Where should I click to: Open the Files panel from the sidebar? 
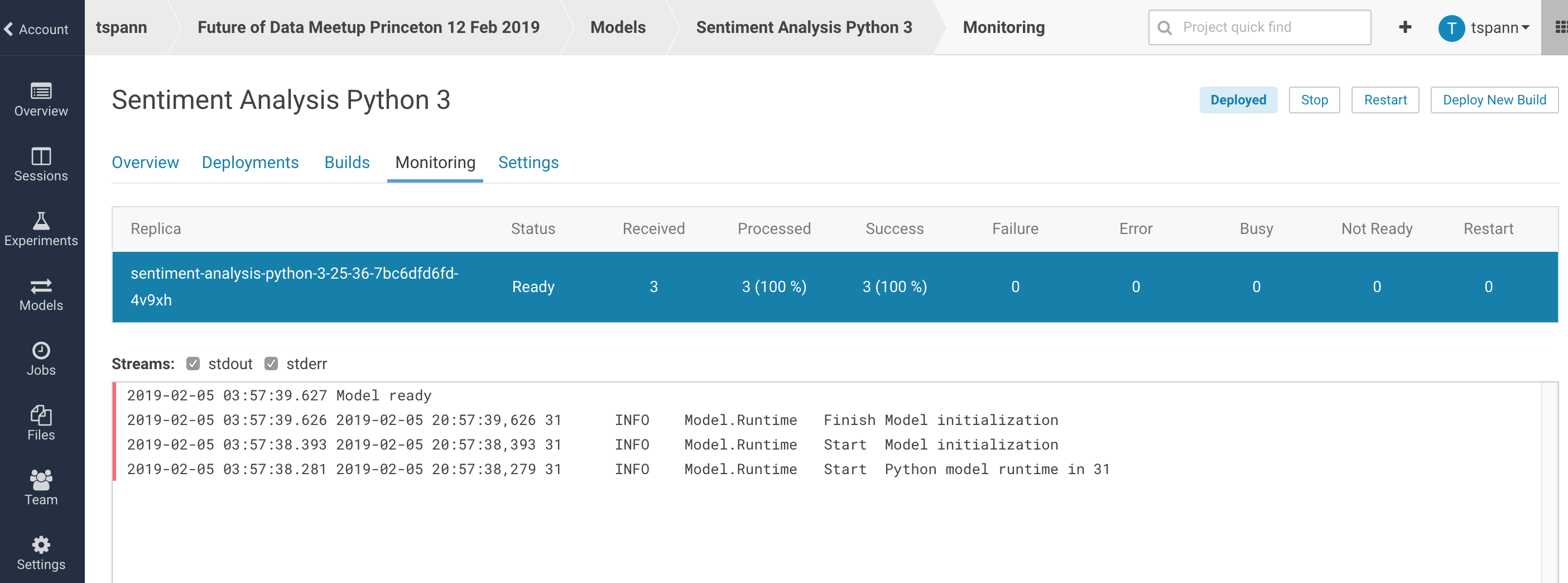[41, 423]
